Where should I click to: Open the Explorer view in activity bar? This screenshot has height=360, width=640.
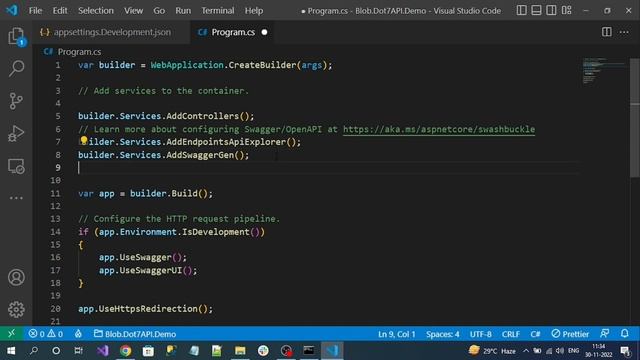click(x=16, y=36)
